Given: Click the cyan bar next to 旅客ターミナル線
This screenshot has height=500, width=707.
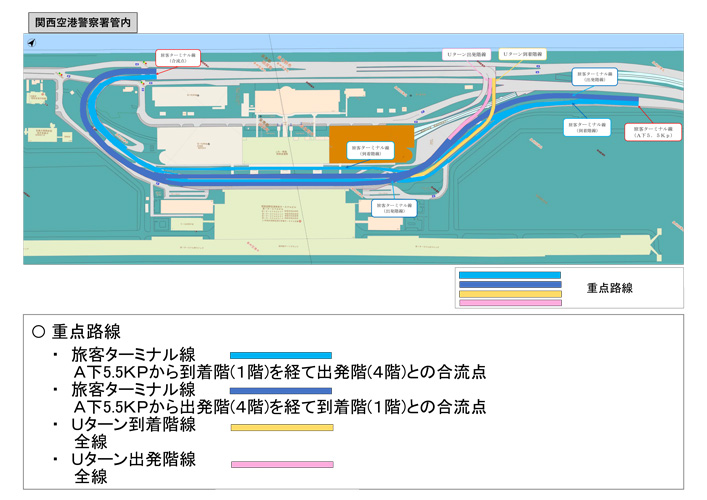Looking at the screenshot, I should click(281, 356).
